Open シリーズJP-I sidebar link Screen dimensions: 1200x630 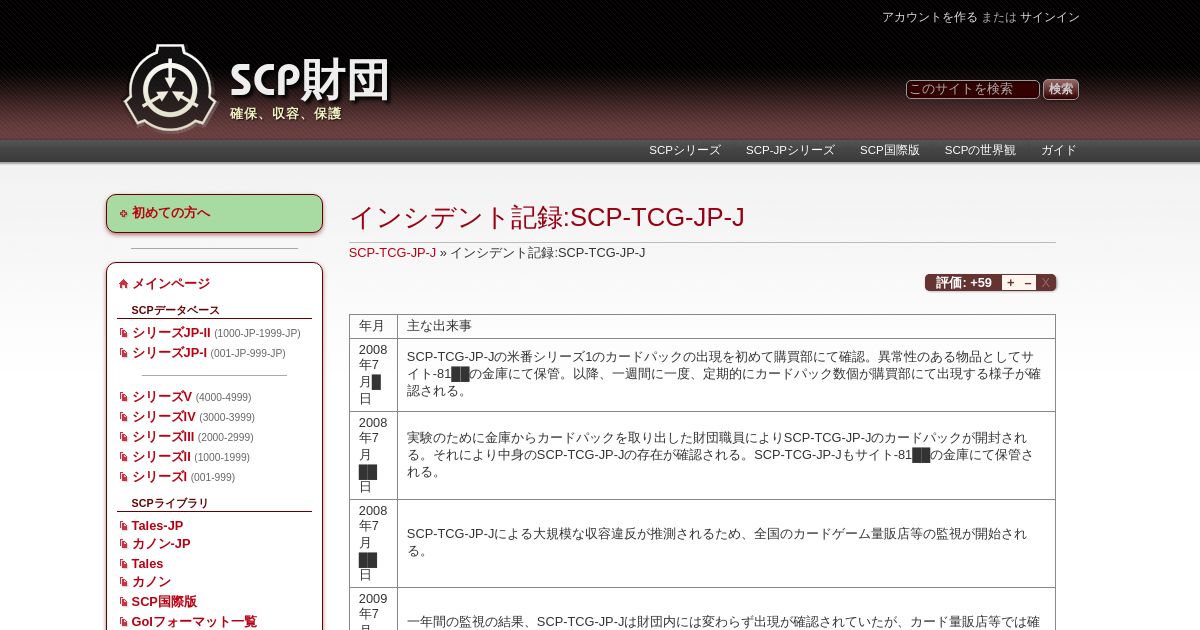click(169, 353)
